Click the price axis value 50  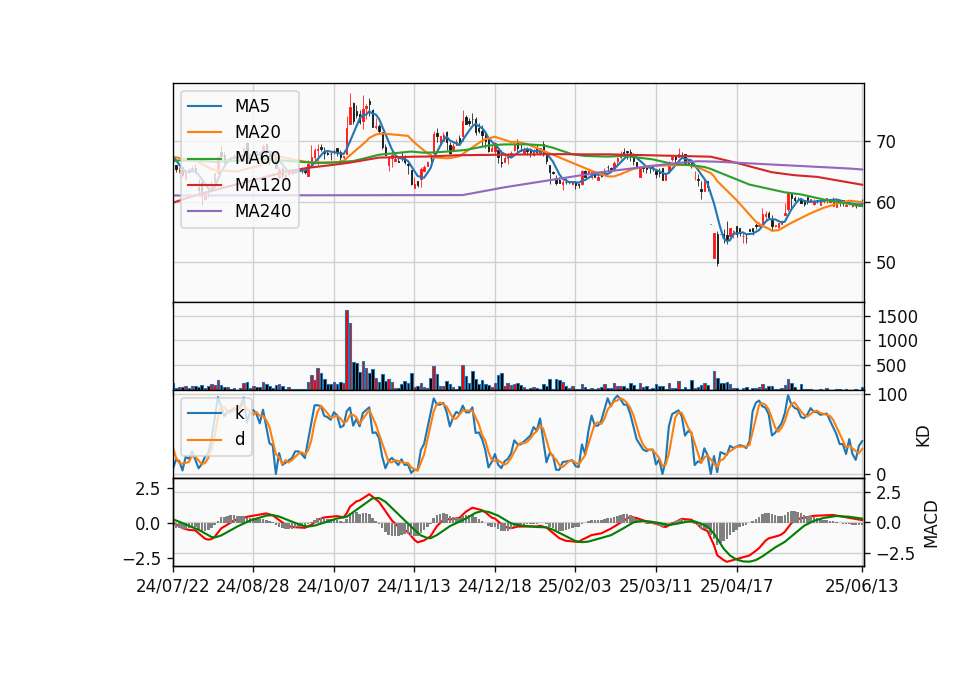[886, 263]
